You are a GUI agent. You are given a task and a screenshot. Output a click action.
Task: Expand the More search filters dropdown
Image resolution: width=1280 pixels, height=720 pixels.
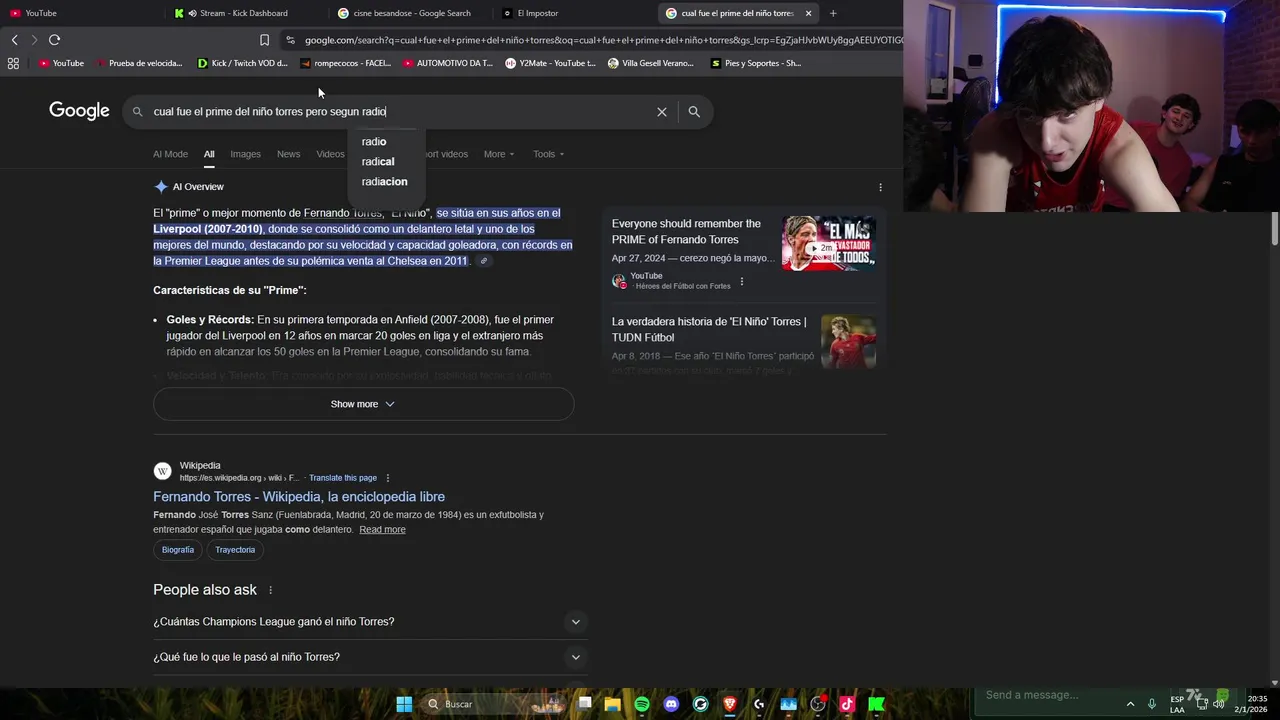499,154
